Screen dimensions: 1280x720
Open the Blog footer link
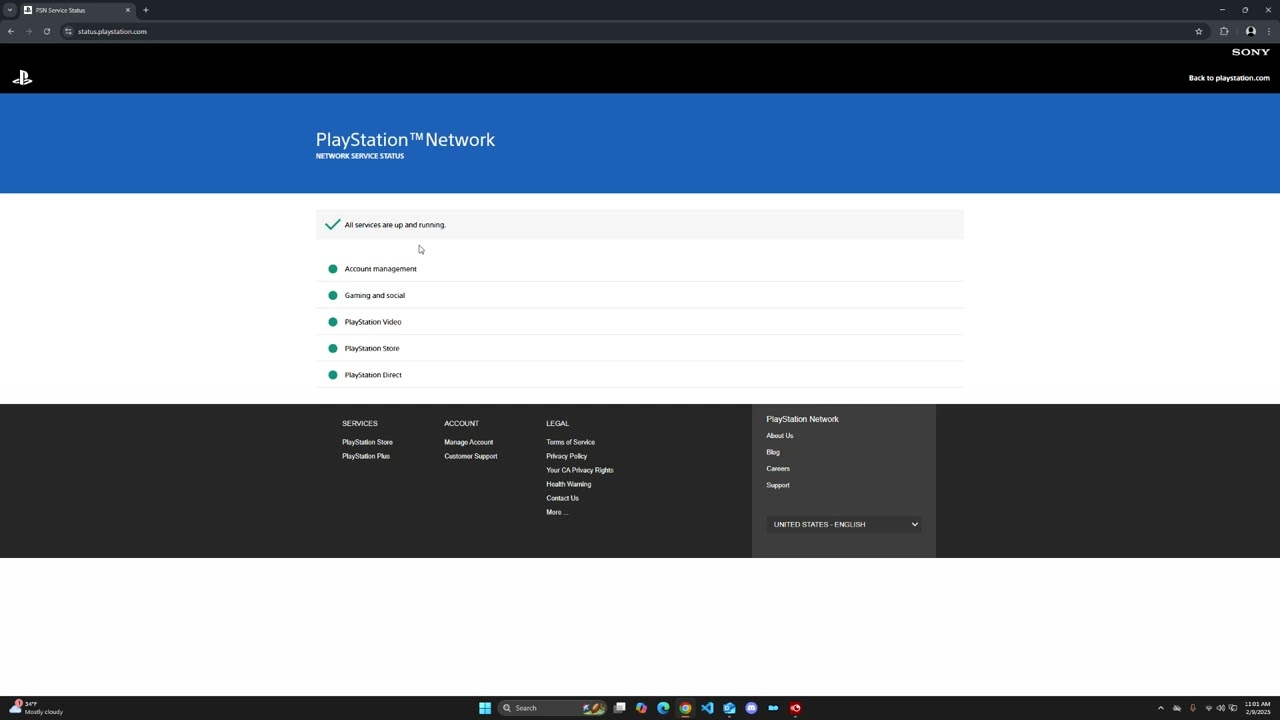pos(773,452)
